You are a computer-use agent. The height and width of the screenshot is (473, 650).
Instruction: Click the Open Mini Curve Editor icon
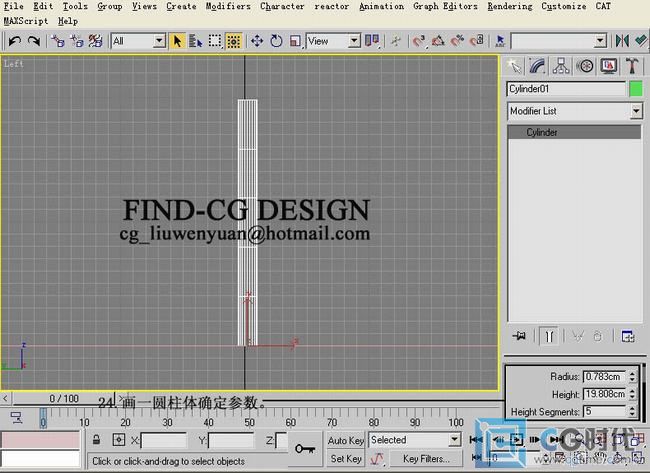[16, 417]
